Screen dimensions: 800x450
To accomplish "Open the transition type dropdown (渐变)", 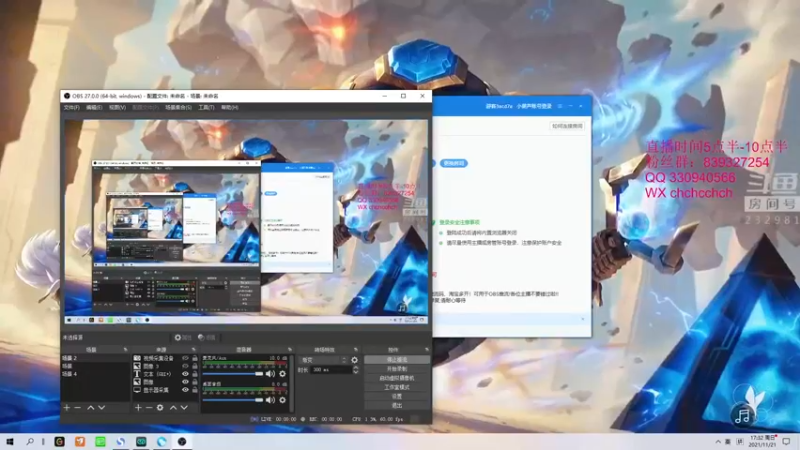I will pyautogui.click(x=322, y=360).
